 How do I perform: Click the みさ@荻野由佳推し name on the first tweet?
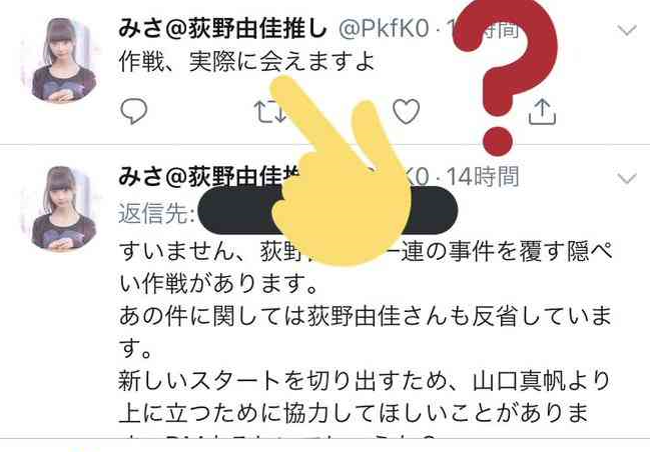coord(223,29)
